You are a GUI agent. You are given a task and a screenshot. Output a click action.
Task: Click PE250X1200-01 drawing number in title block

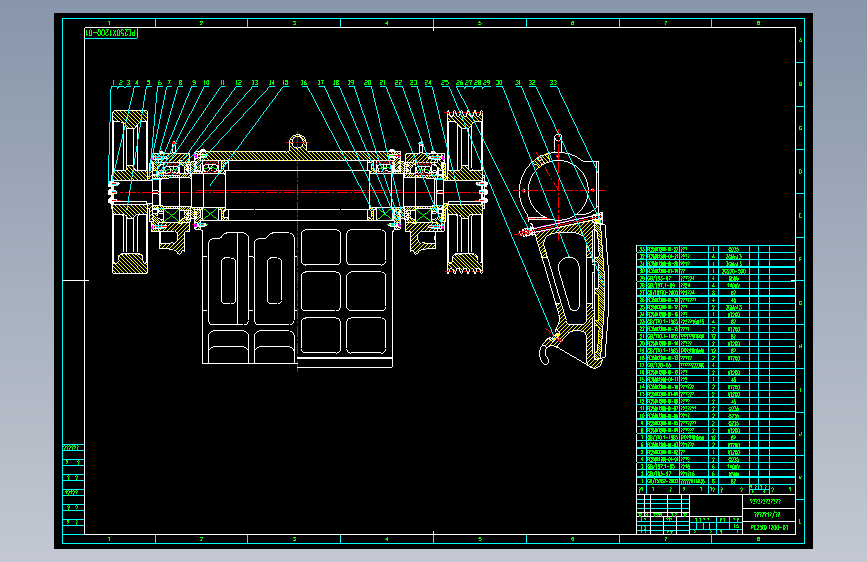coord(769,528)
